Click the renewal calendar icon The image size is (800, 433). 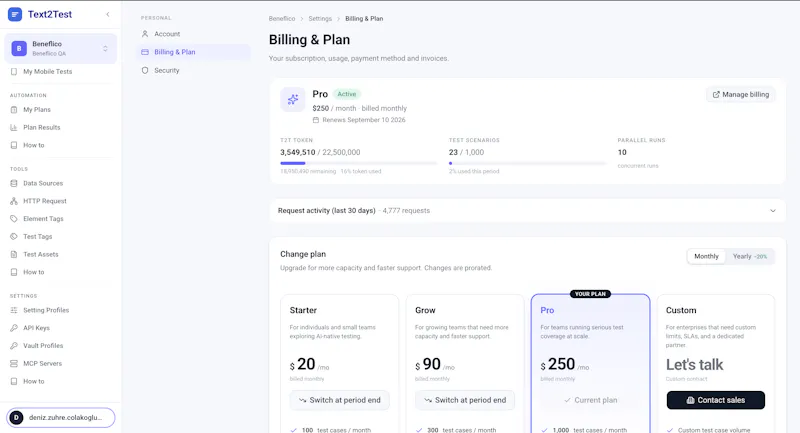click(316, 120)
